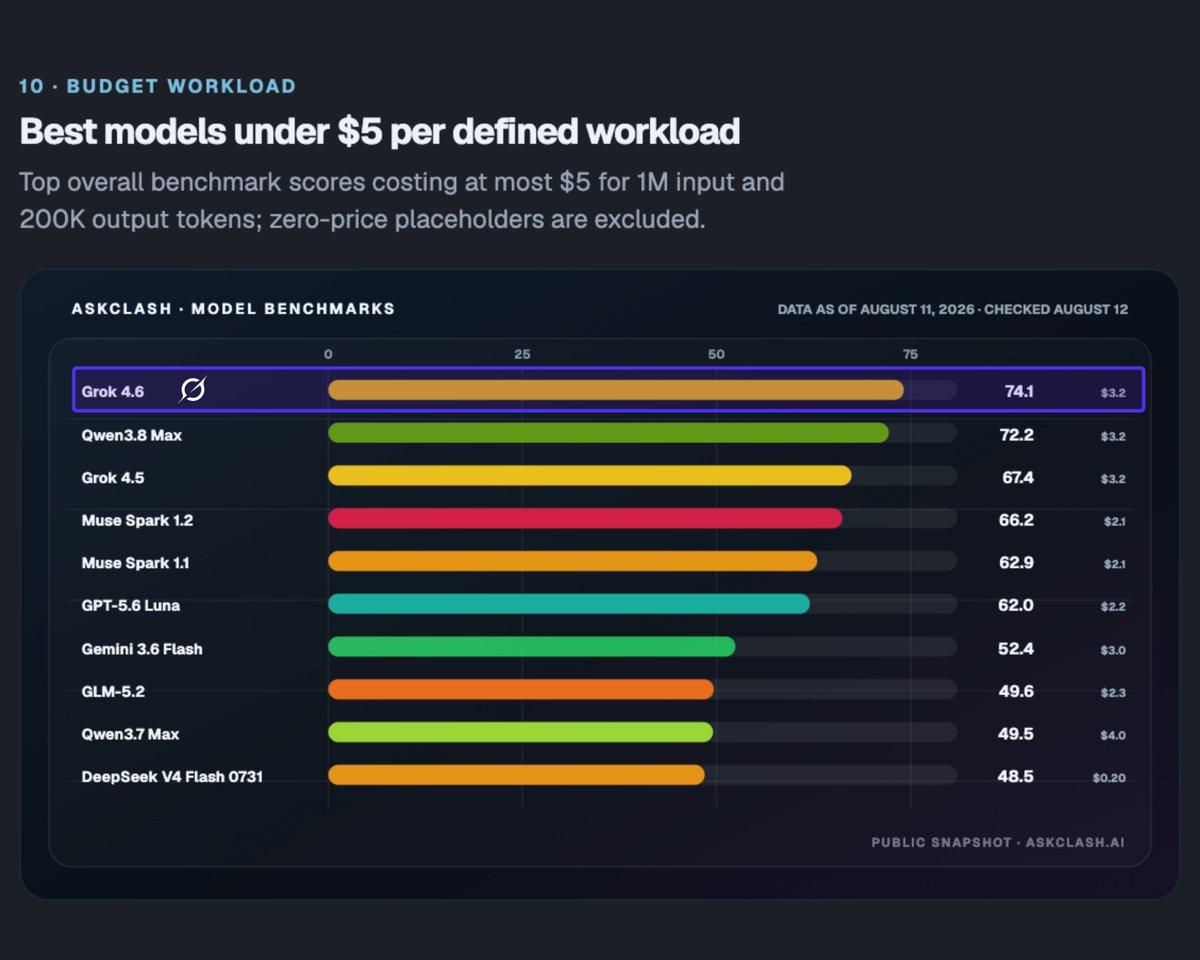Select the Muse Spark 1.1 label

coord(135,563)
